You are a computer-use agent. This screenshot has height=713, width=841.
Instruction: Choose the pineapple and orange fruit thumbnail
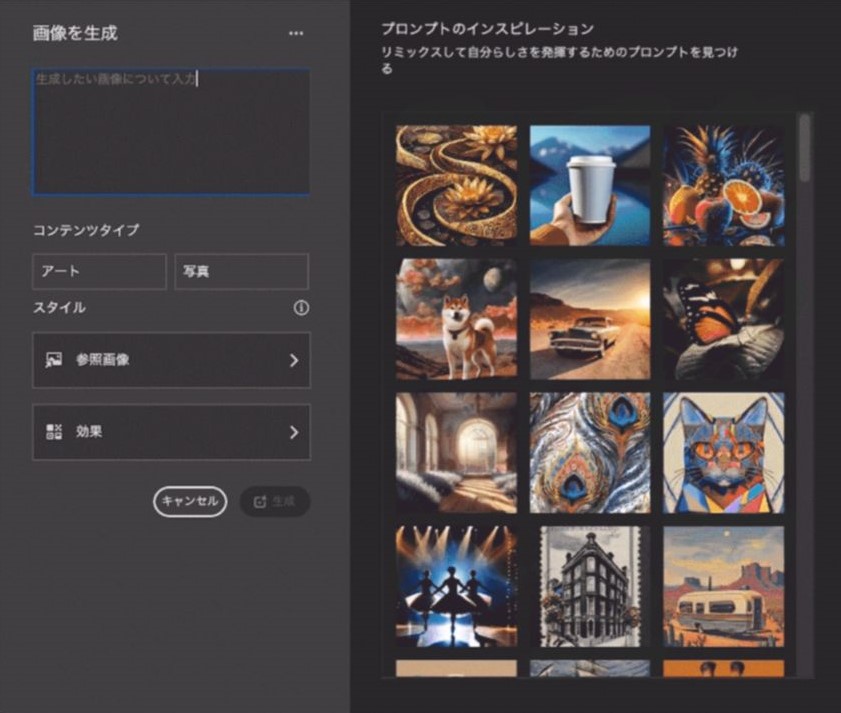tap(724, 186)
